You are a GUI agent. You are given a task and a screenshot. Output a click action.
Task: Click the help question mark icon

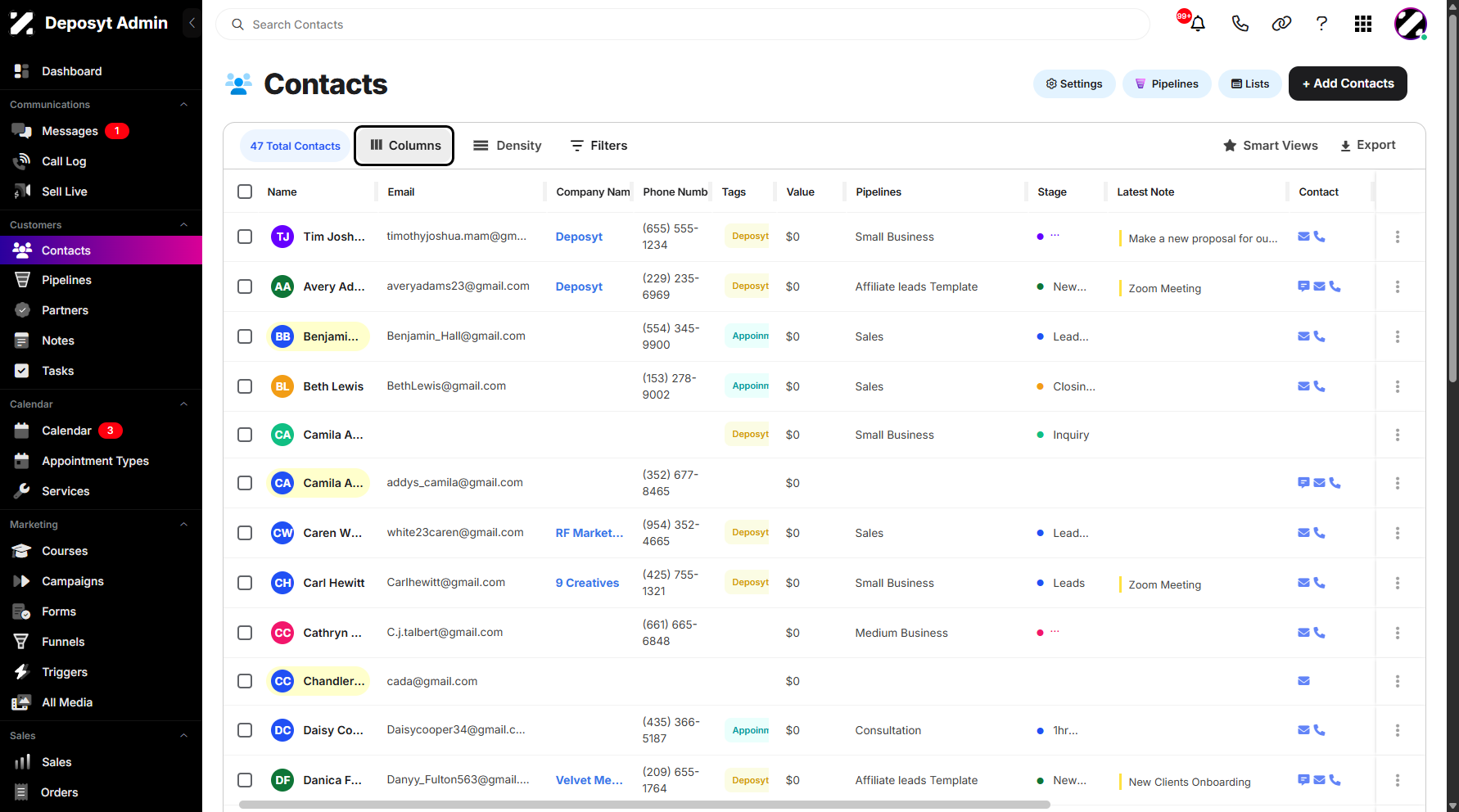tap(1321, 24)
